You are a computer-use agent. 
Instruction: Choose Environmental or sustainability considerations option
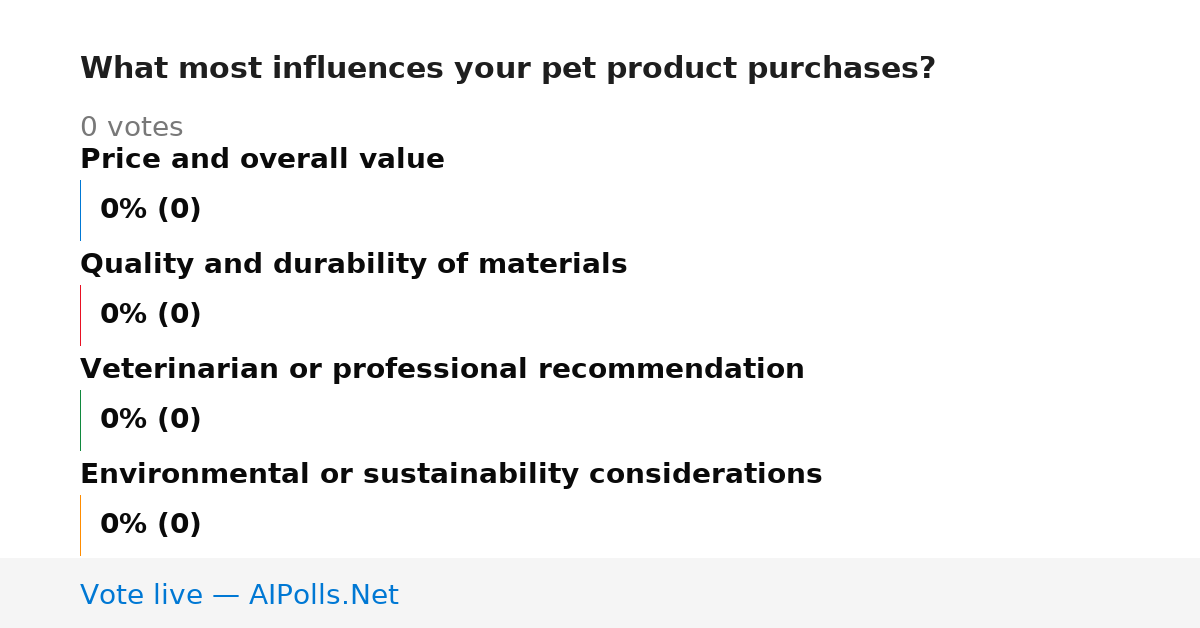[x=451, y=475]
